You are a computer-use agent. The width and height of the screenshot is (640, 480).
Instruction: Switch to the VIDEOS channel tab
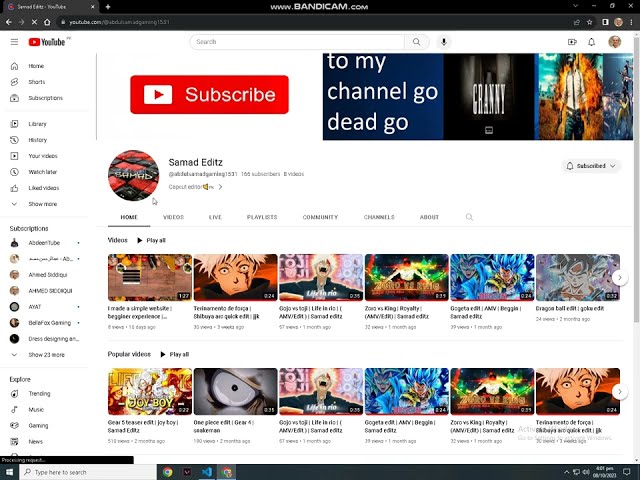[x=173, y=217]
